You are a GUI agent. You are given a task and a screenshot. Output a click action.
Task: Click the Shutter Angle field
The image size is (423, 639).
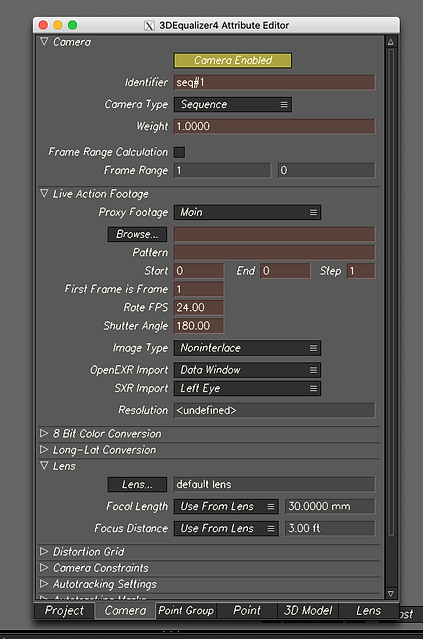[199, 326]
